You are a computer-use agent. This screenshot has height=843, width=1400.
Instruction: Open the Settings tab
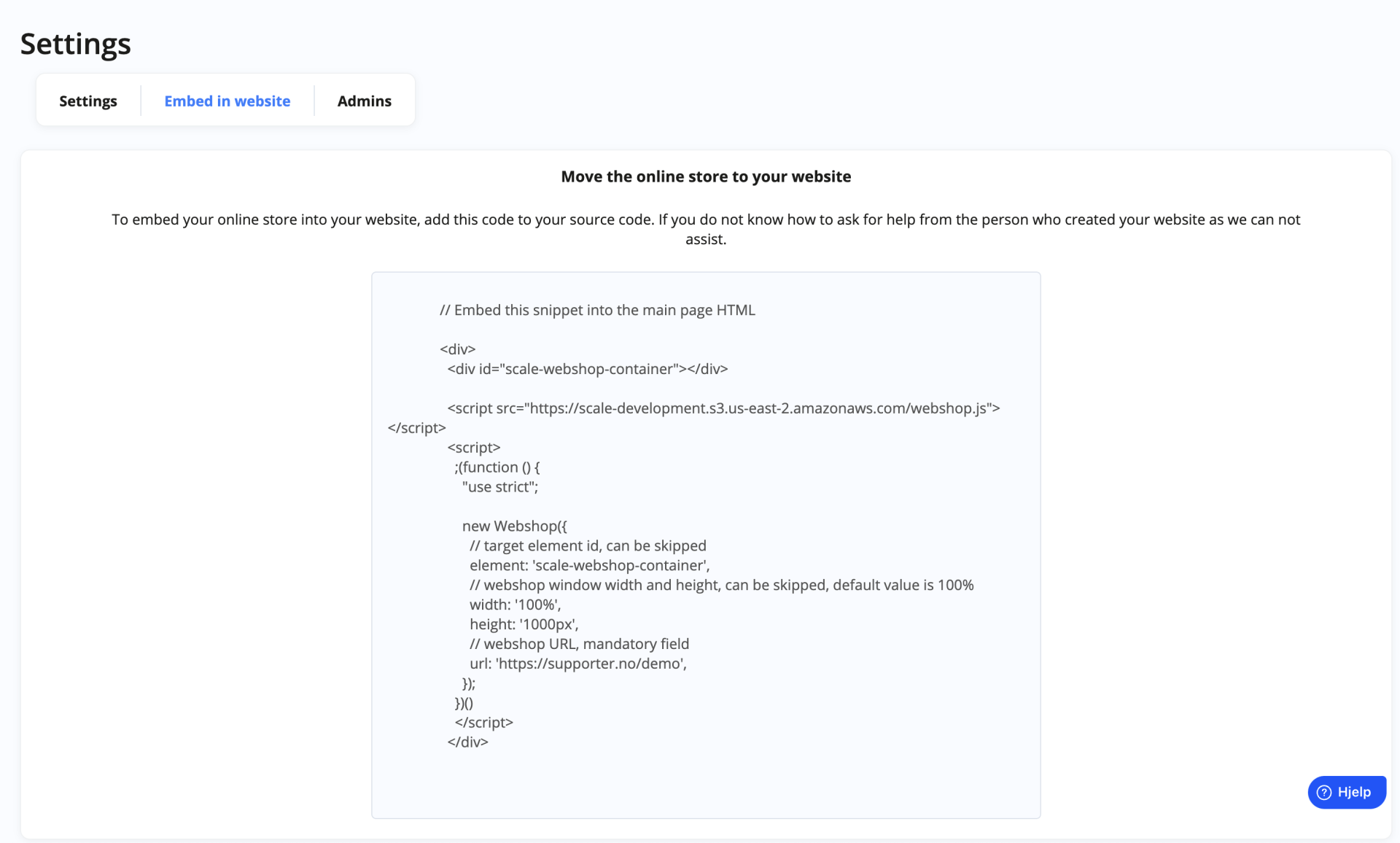point(88,101)
